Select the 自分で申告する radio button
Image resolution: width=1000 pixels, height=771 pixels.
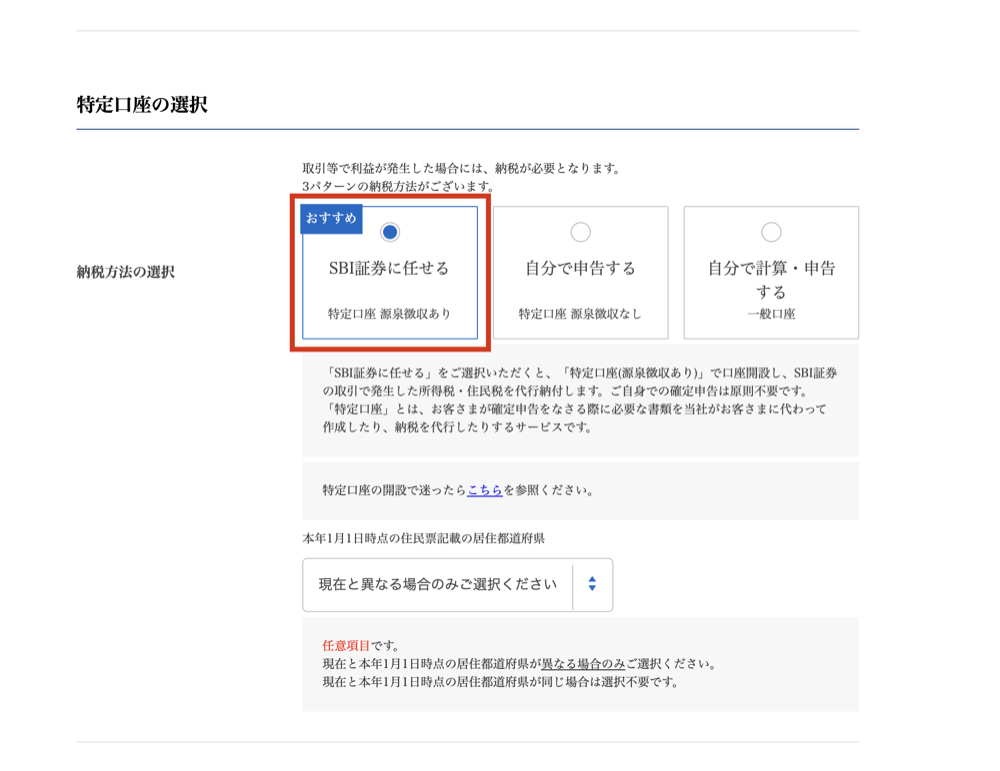pyautogui.click(x=580, y=232)
